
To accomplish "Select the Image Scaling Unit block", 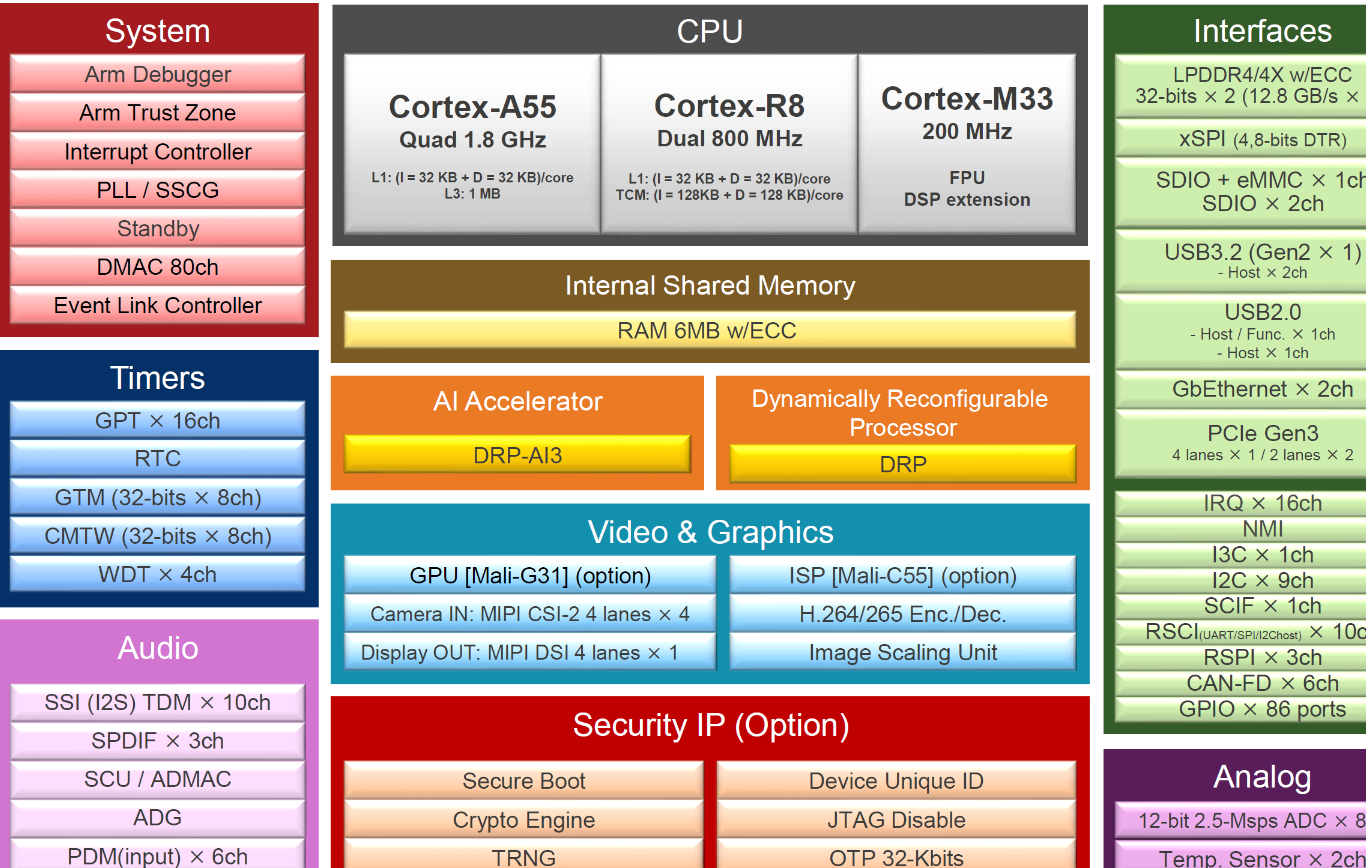I will coord(902,653).
